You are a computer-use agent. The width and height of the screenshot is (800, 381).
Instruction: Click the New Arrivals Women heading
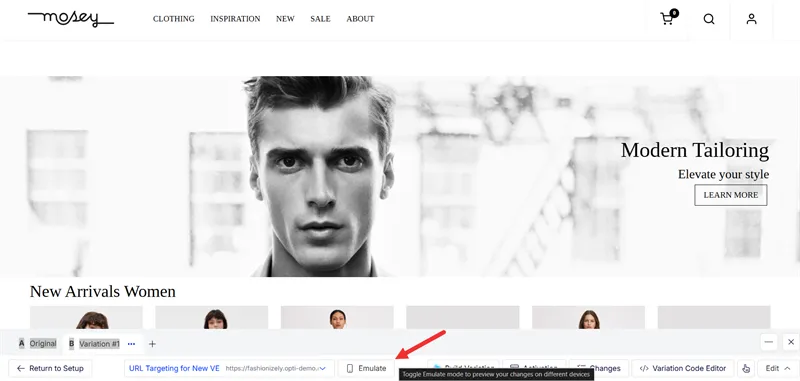(103, 291)
